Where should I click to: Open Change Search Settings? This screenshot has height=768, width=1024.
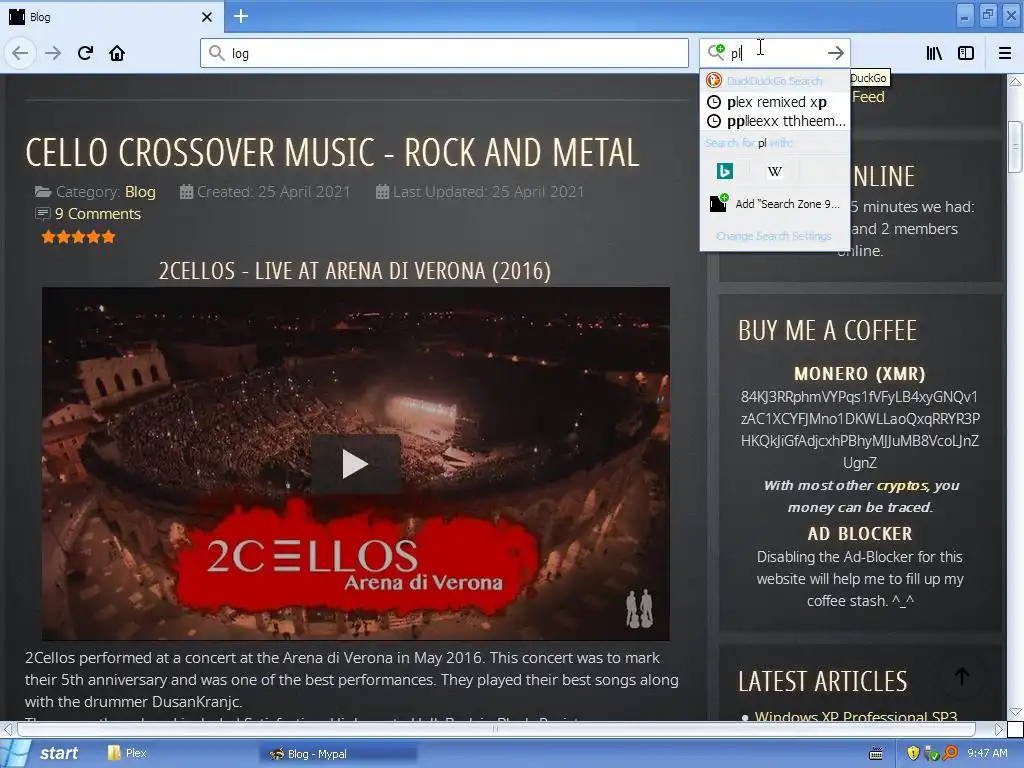pos(775,236)
